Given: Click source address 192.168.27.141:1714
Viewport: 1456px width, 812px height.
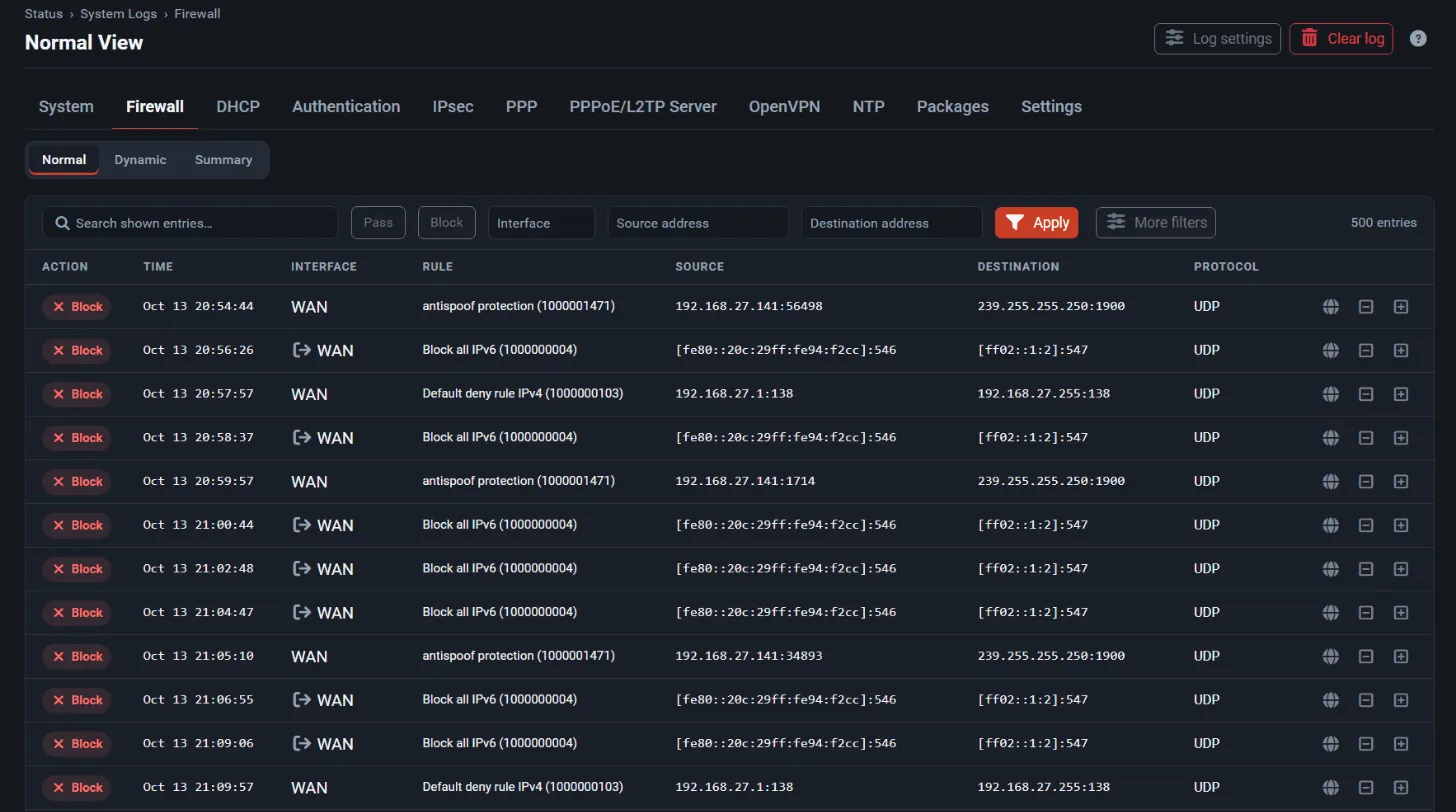Looking at the screenshot, I should (x=745, y=481).
